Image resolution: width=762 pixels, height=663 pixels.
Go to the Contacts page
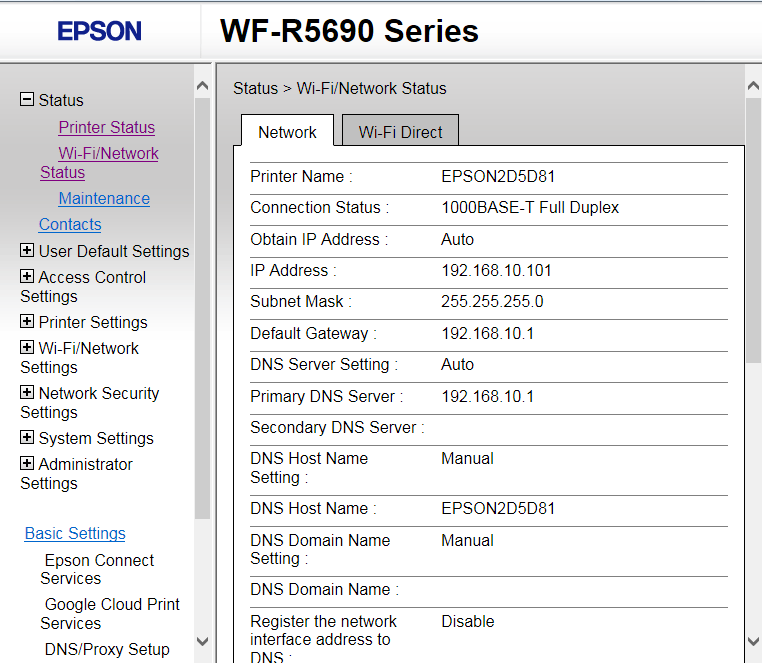click(x=70, y=224)
